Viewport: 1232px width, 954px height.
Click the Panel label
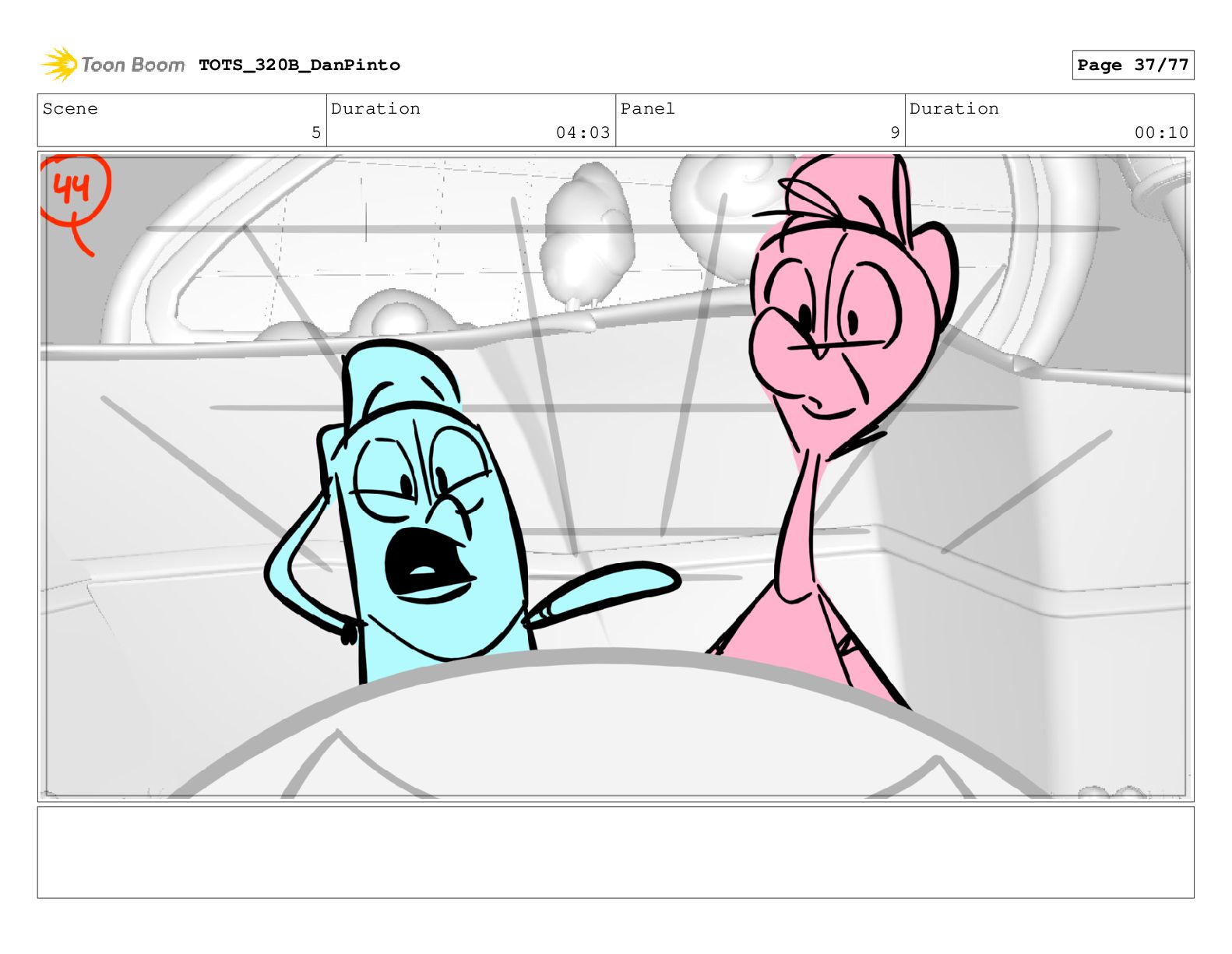tap(647, 108)
